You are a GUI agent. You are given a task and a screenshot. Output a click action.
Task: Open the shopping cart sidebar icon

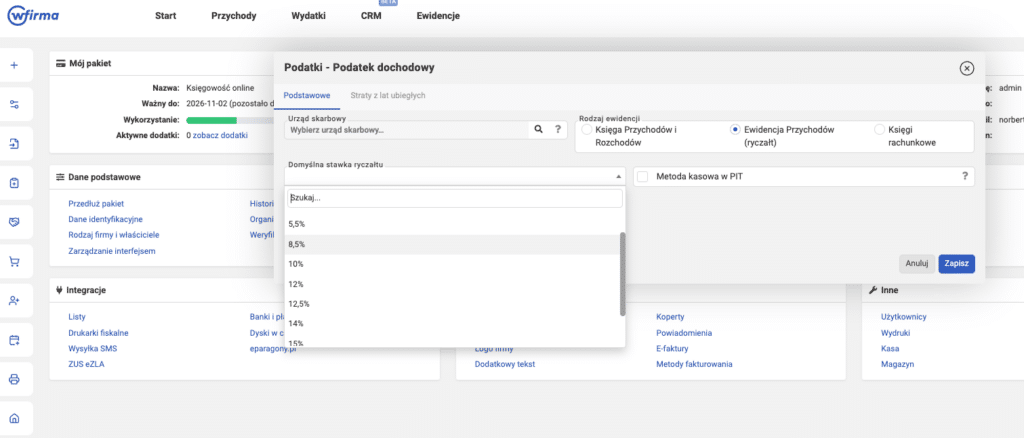tap(14, 262)
